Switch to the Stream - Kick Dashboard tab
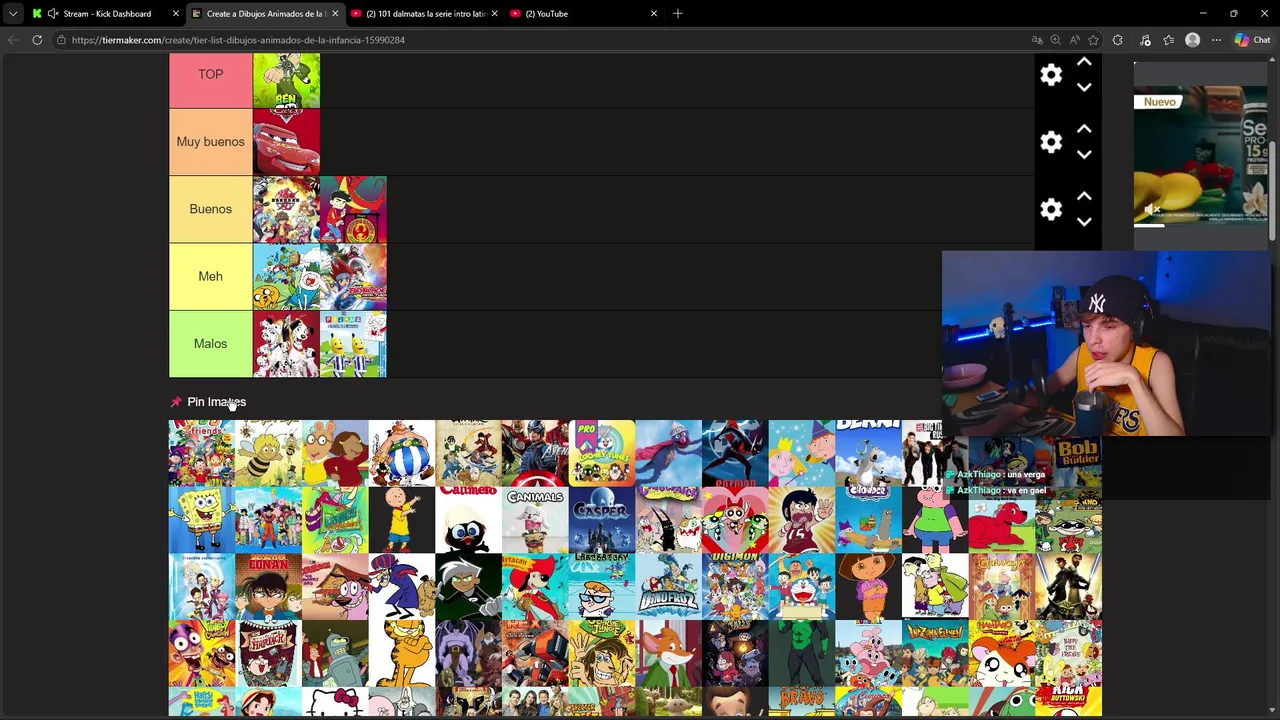The width and height of the screenshot is (1280, 720). point(106,13)
